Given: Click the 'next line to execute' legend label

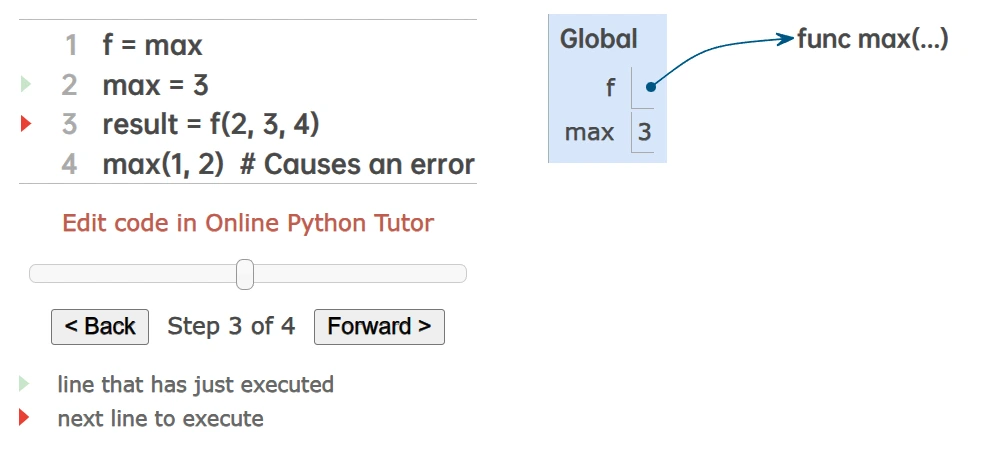Looking at the screenshot, I should 160,418.
